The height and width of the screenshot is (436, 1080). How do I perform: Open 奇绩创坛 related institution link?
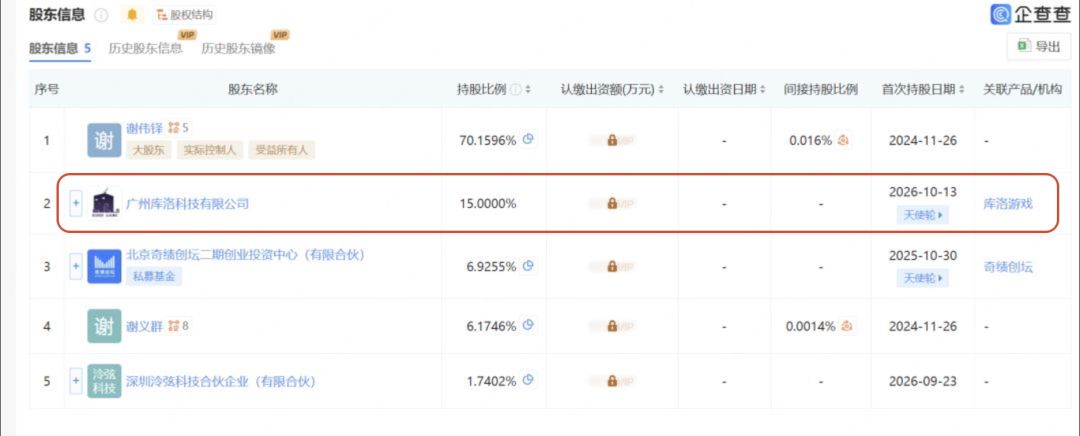[1008, 267]
